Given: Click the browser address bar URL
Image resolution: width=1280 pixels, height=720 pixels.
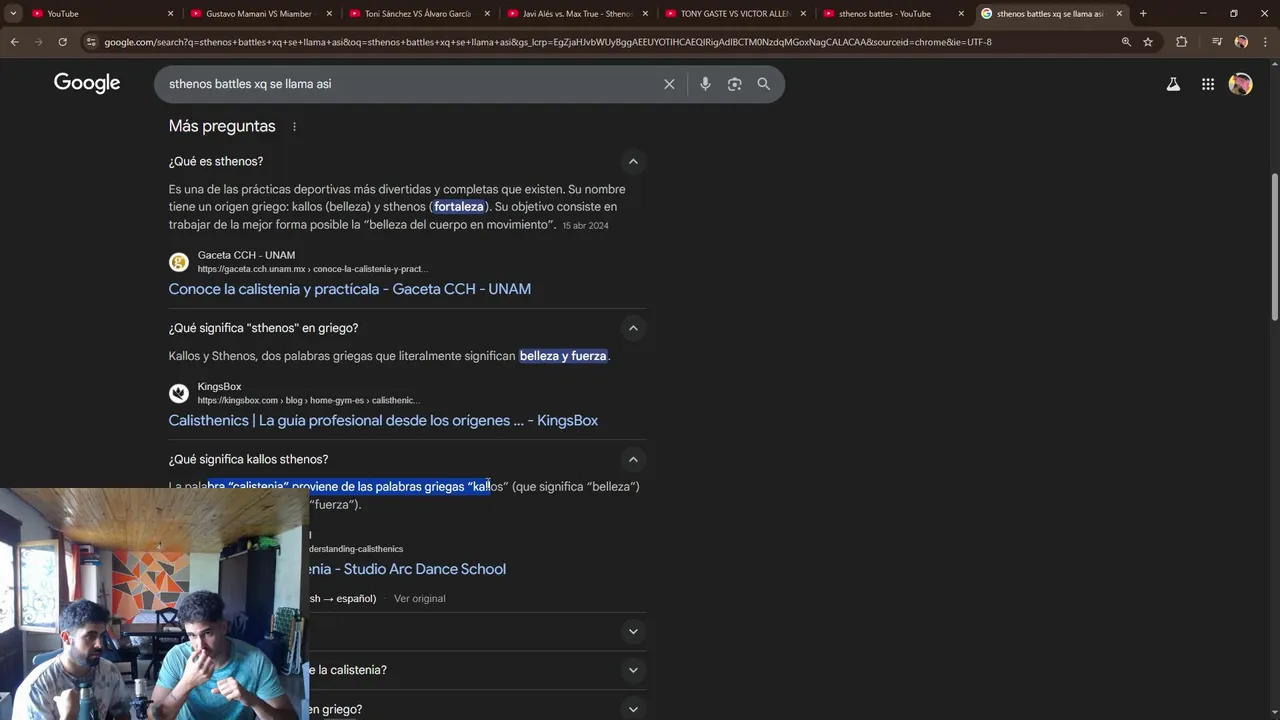Looking at the screenshot, I should point(548,42).
